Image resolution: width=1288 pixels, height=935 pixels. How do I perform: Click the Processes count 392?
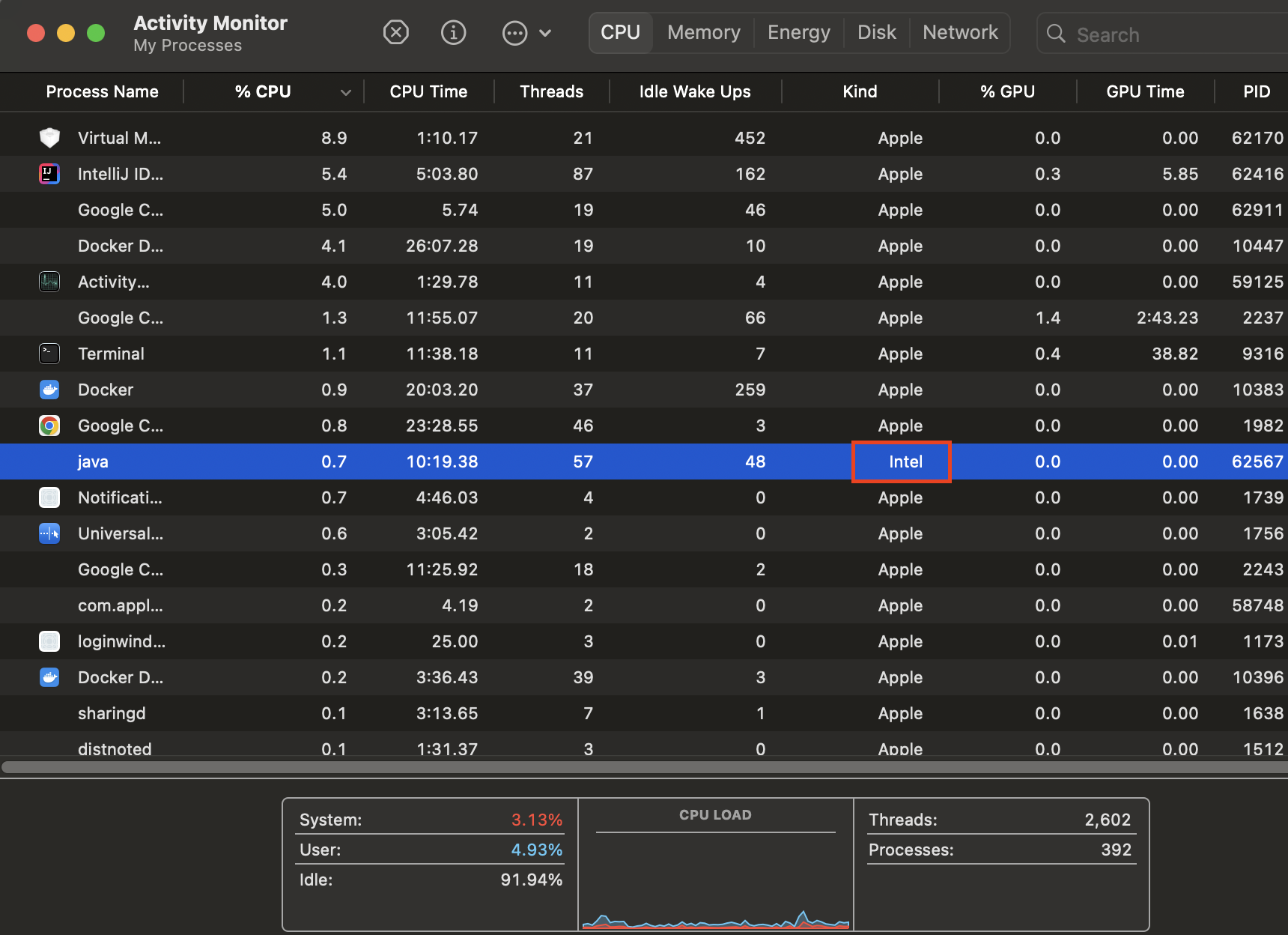(1117, 850)
